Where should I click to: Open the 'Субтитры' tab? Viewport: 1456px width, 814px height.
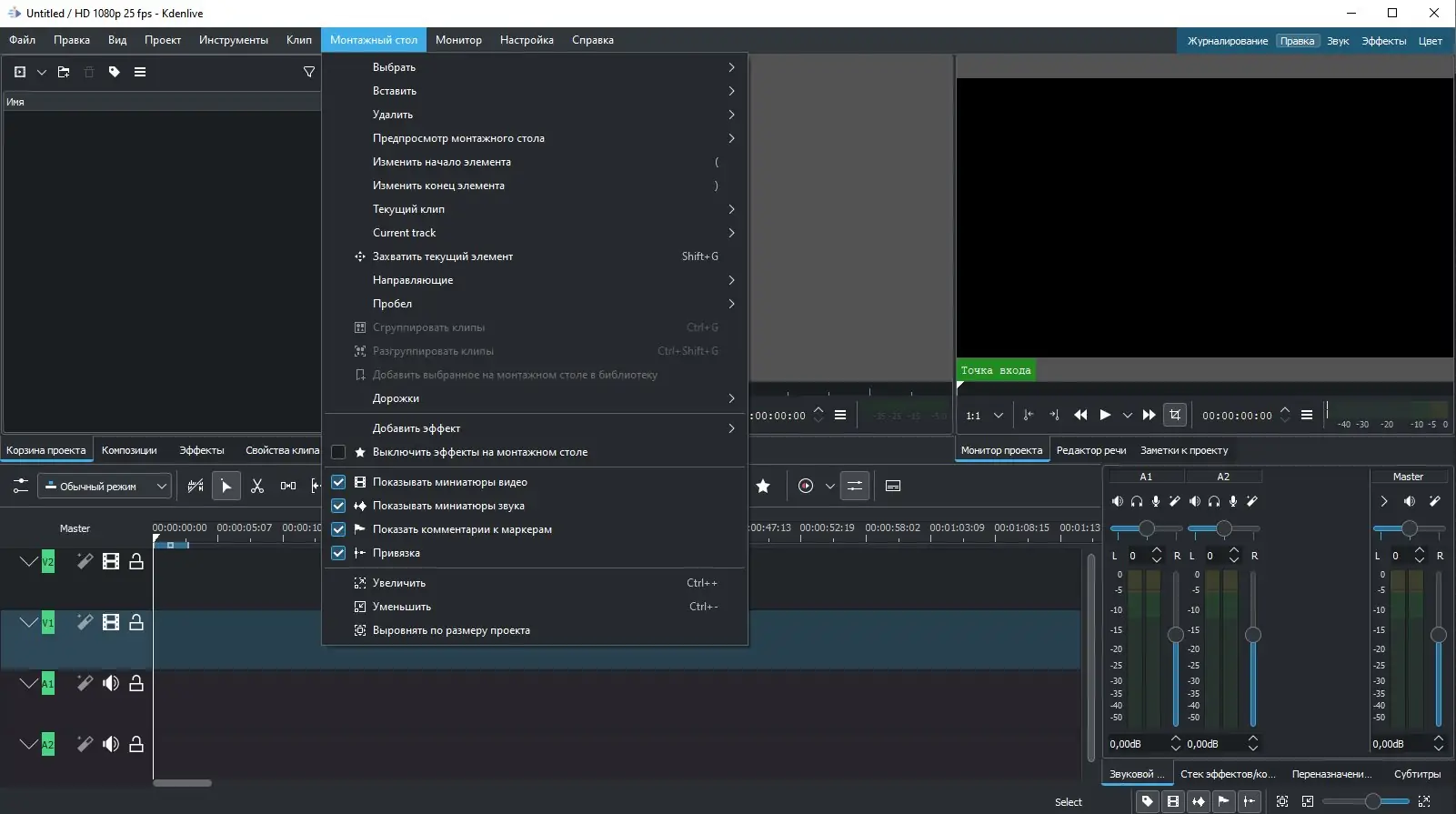click(1417, 774)
